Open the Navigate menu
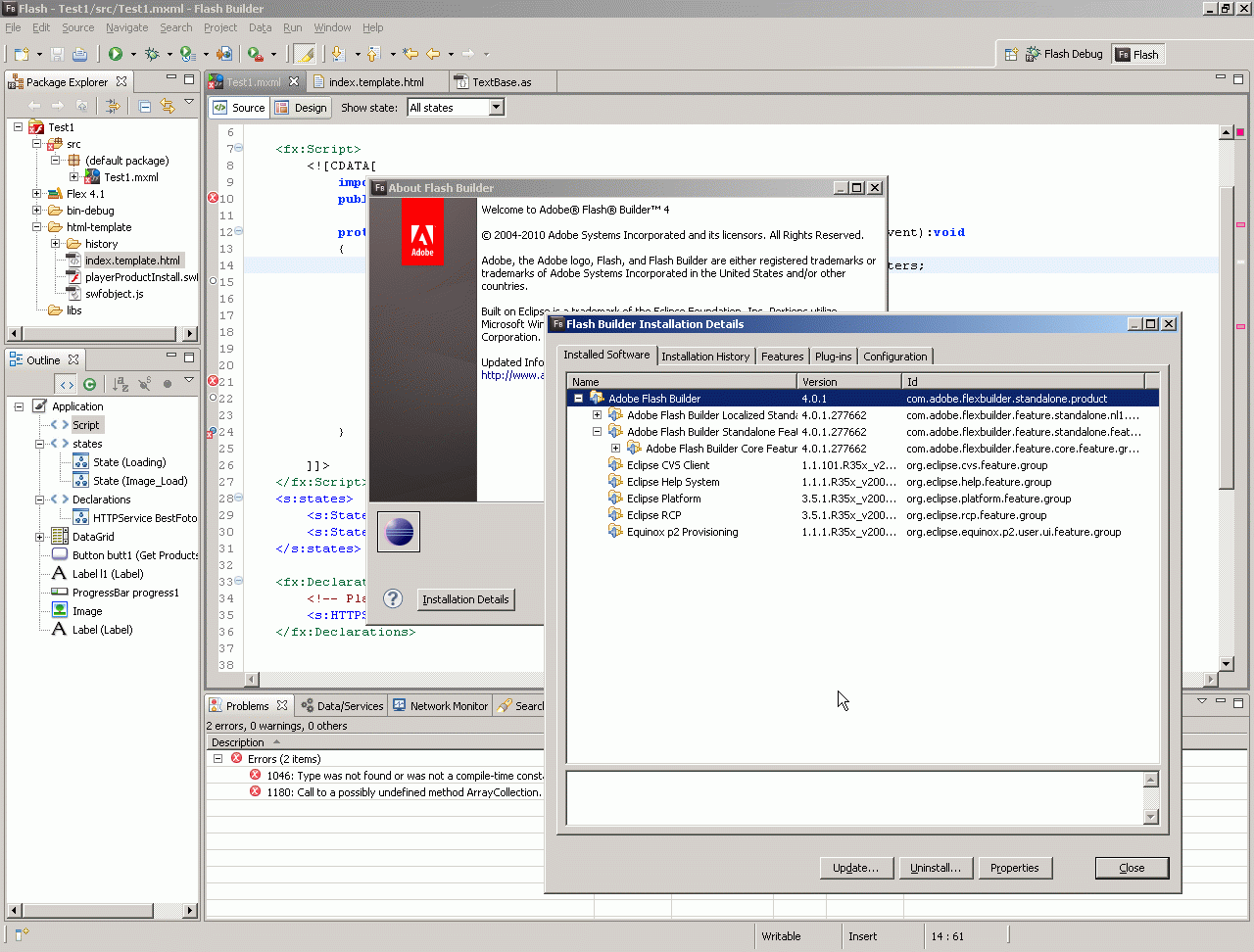This screenshot has height=952, width=1254. pos(127,27)
